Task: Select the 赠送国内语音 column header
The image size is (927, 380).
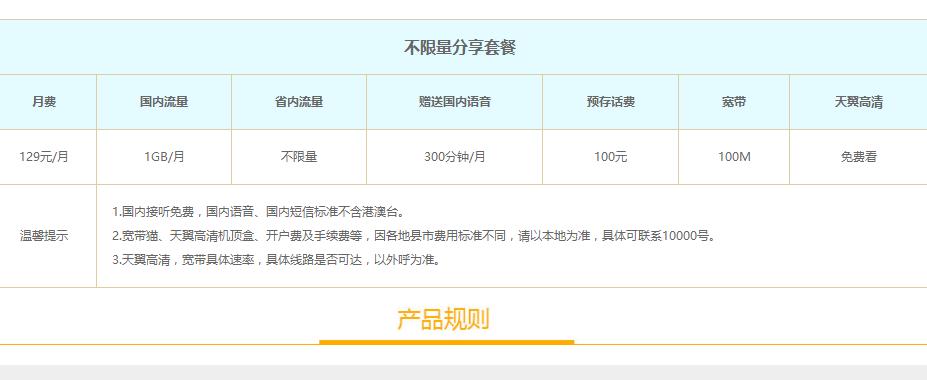Action: point(455,102)
